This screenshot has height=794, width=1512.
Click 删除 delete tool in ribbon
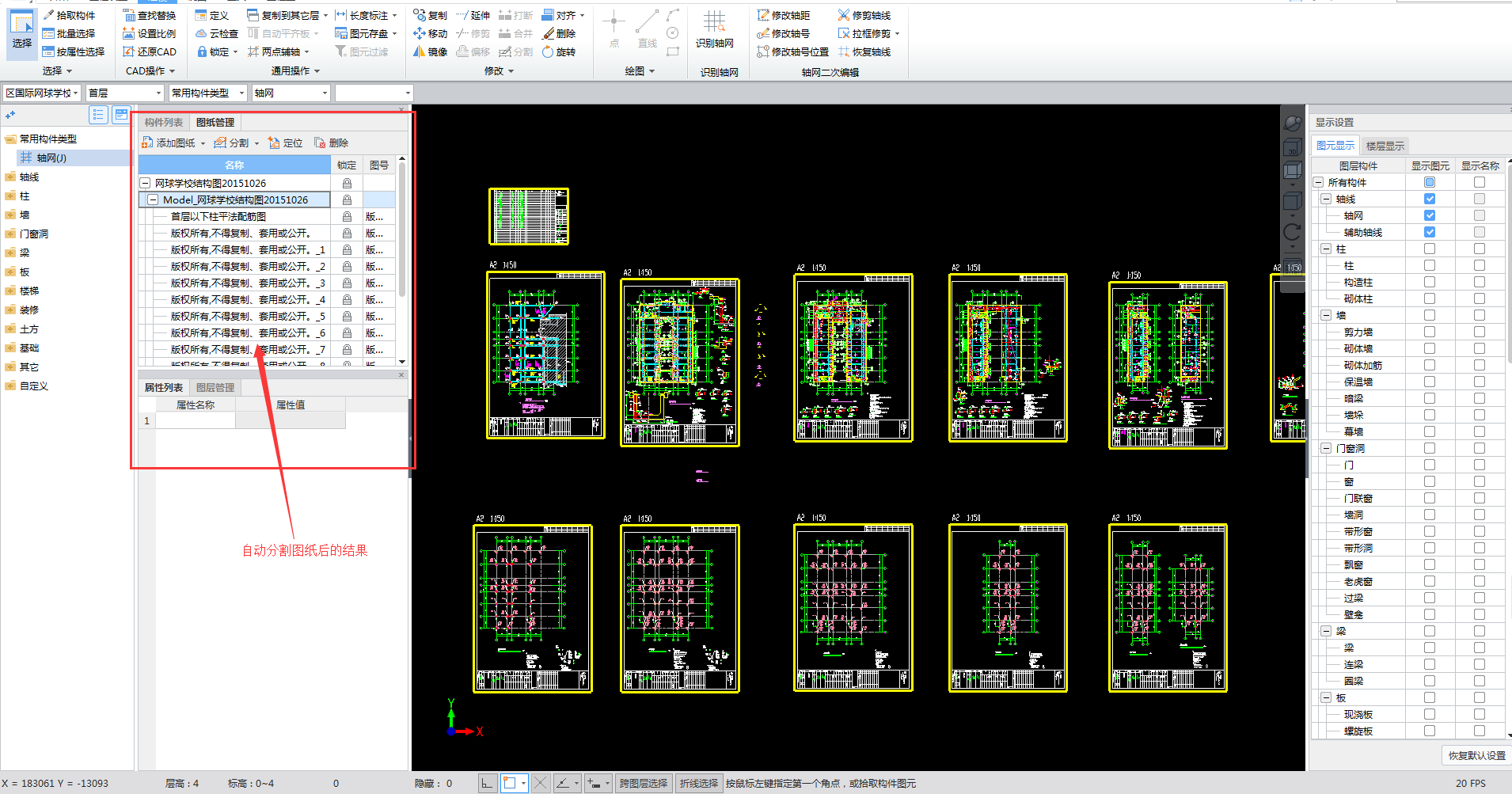pos(559,33)
